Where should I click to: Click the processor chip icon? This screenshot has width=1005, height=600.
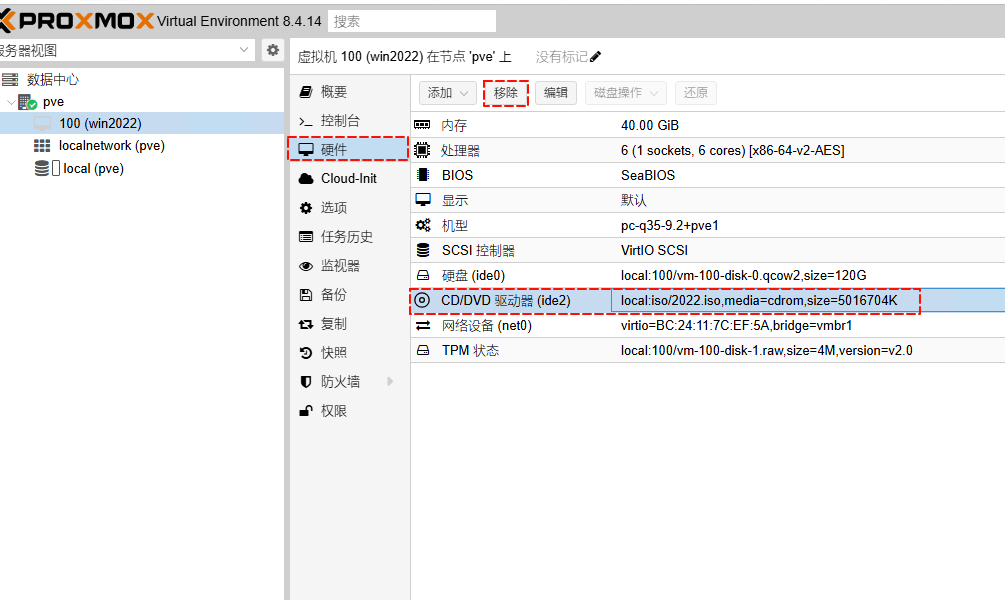(x=422, y=150)
